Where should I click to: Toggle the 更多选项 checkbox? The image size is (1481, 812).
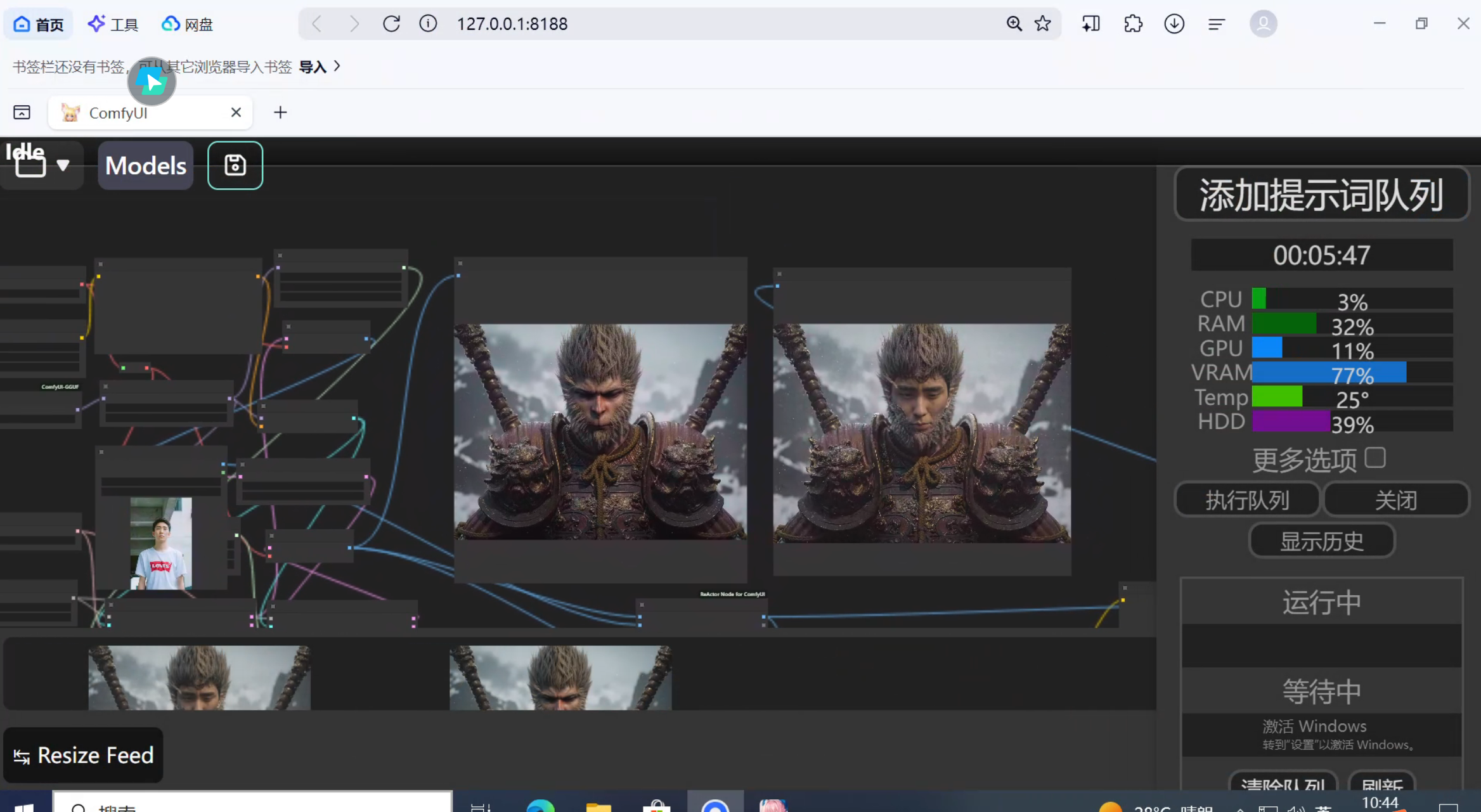click(1374, 457)
